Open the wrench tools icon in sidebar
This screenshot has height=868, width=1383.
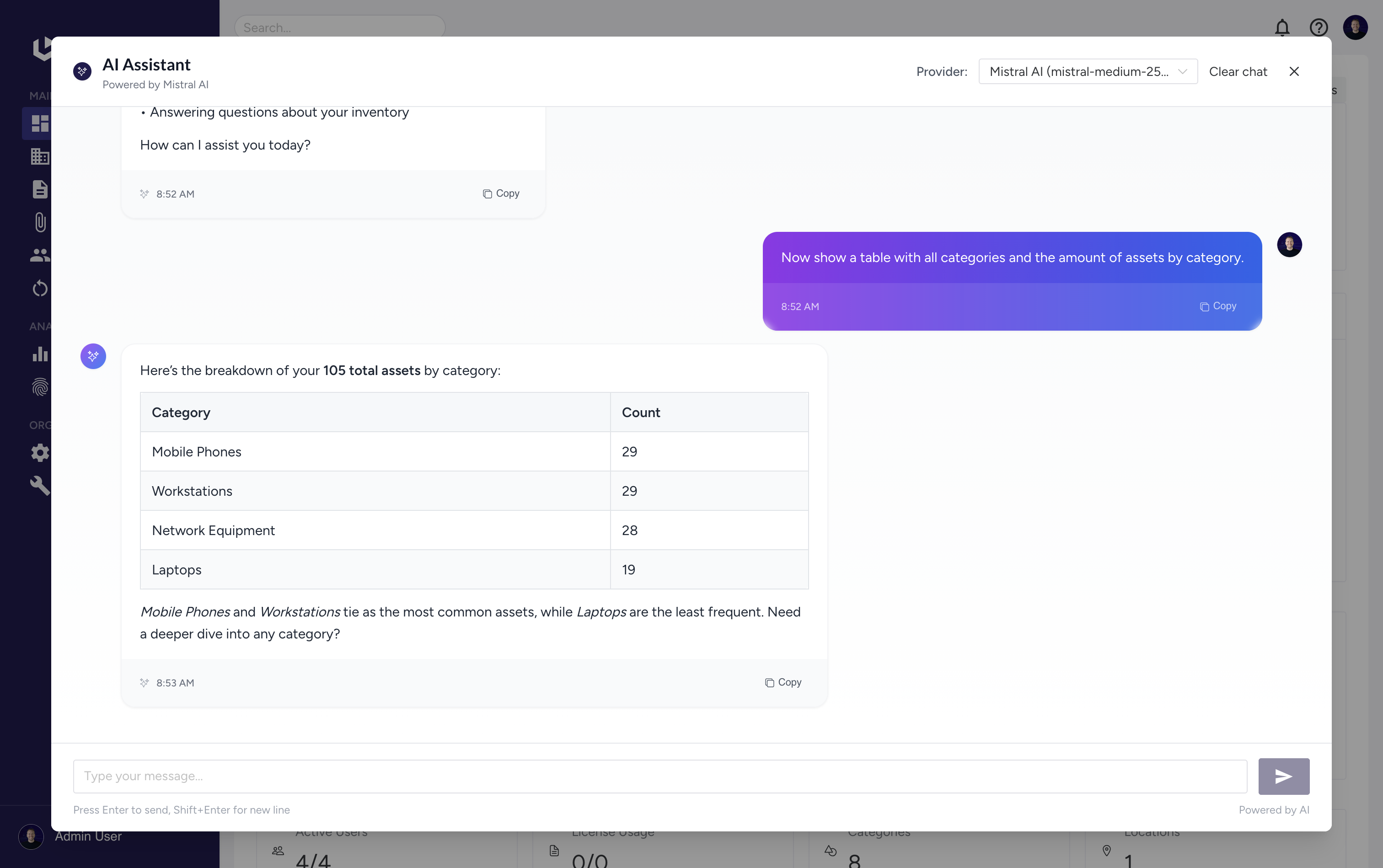click(40, 486)
